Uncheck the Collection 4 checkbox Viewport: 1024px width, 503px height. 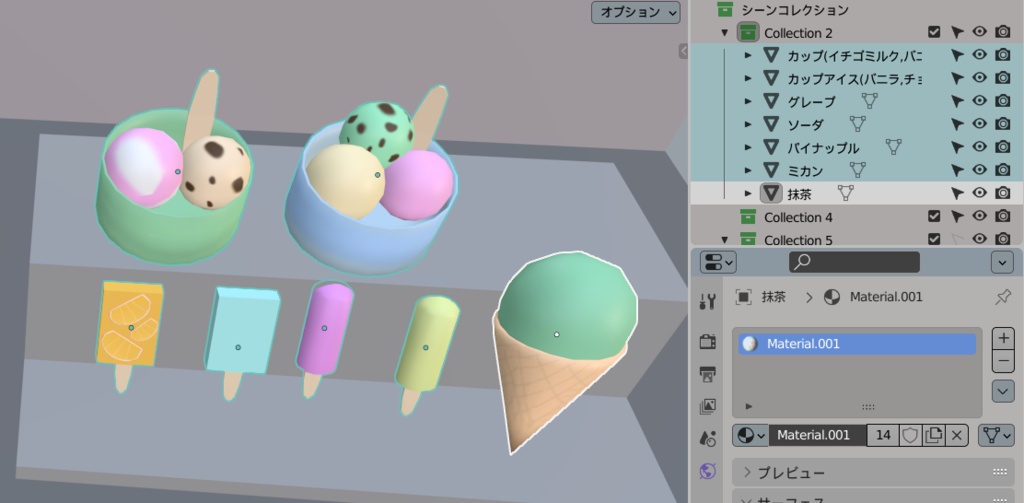935,216
